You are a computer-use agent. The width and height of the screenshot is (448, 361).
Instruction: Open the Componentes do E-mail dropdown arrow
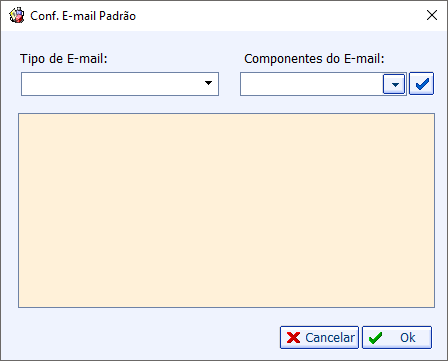pyautogui.click(x=394, y=84)
